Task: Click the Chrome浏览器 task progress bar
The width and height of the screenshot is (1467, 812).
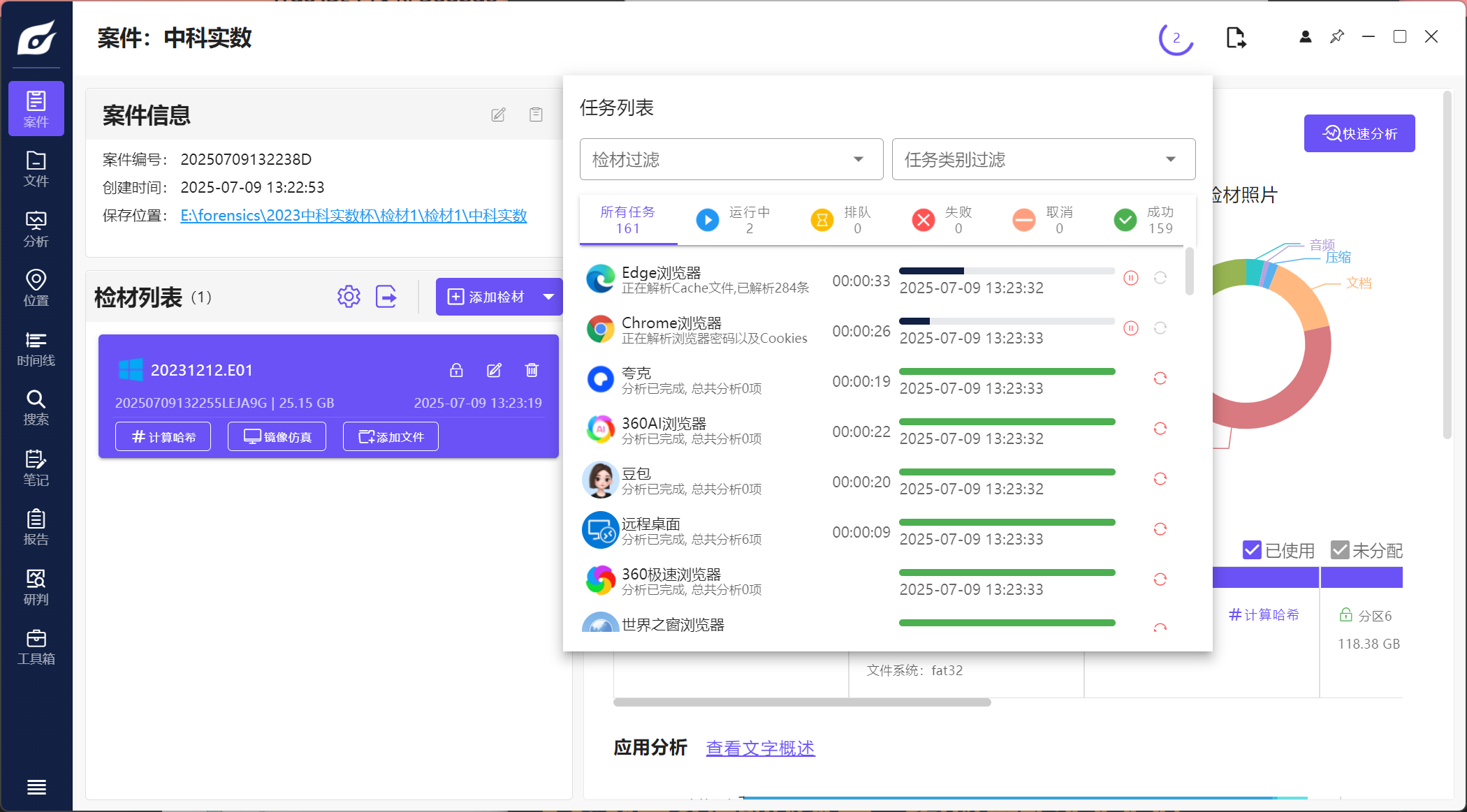Action: (1006, 321)
